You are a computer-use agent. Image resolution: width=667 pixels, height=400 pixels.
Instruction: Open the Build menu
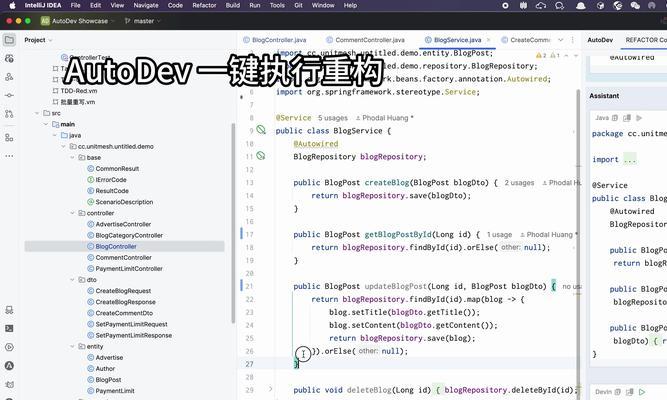tap(233, 6)
